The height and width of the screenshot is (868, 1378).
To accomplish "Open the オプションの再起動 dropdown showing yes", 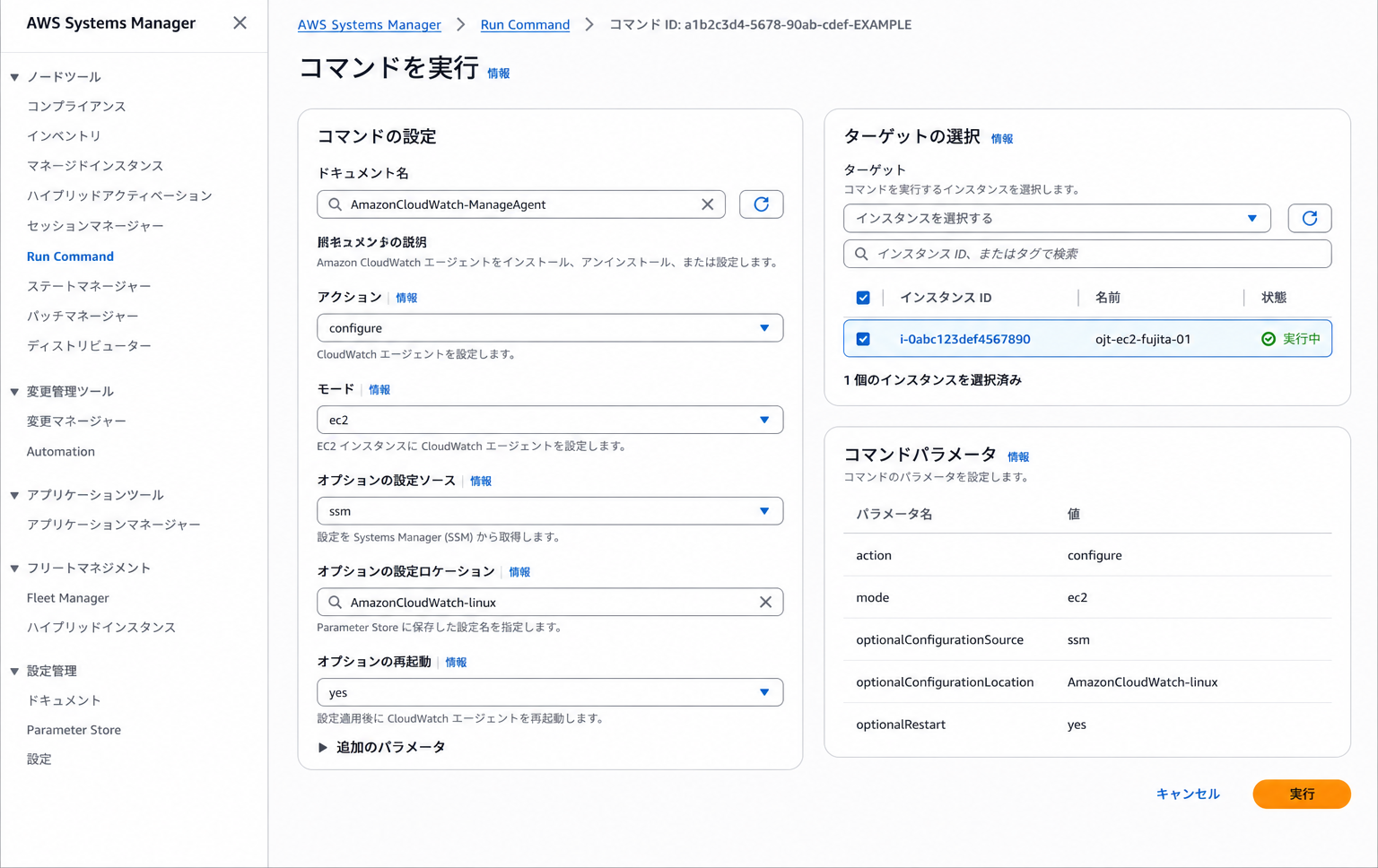I will click(550, 692).
